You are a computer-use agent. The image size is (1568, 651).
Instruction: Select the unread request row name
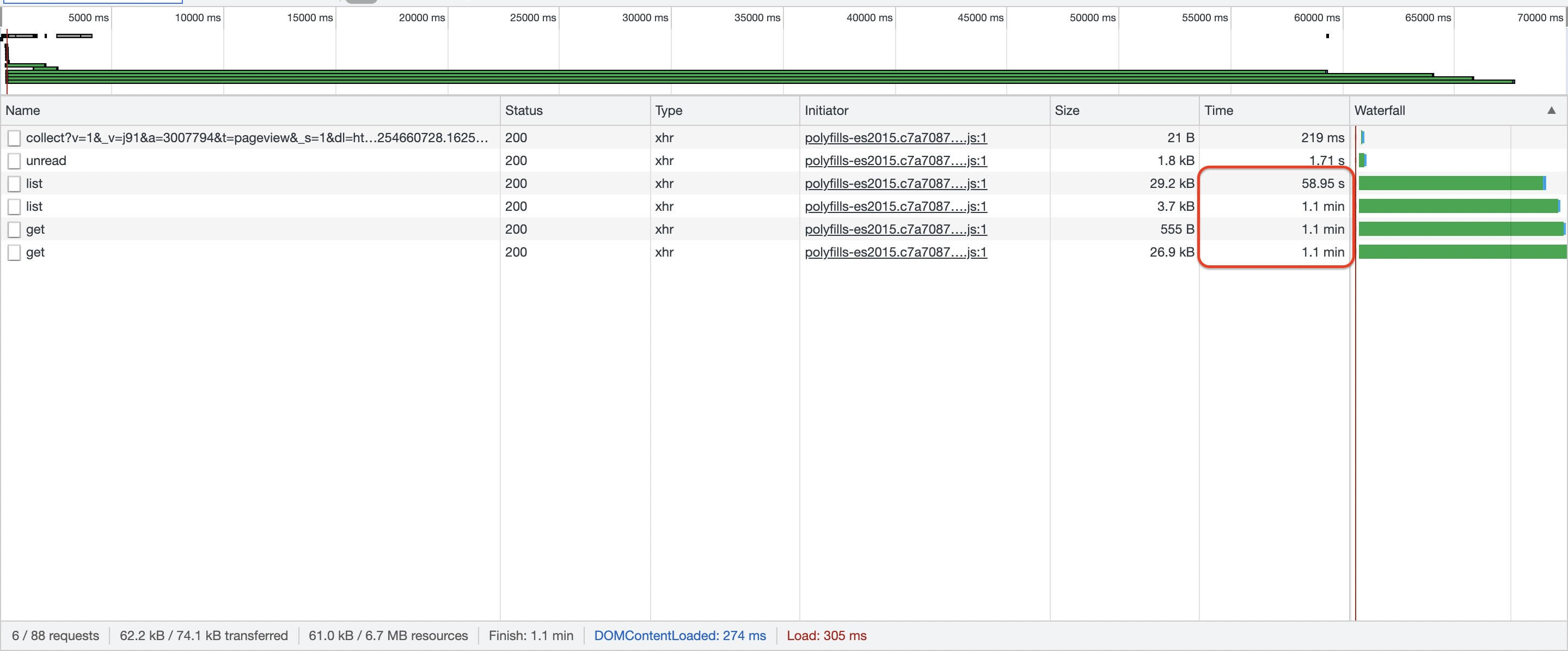[x=46, y=161]
